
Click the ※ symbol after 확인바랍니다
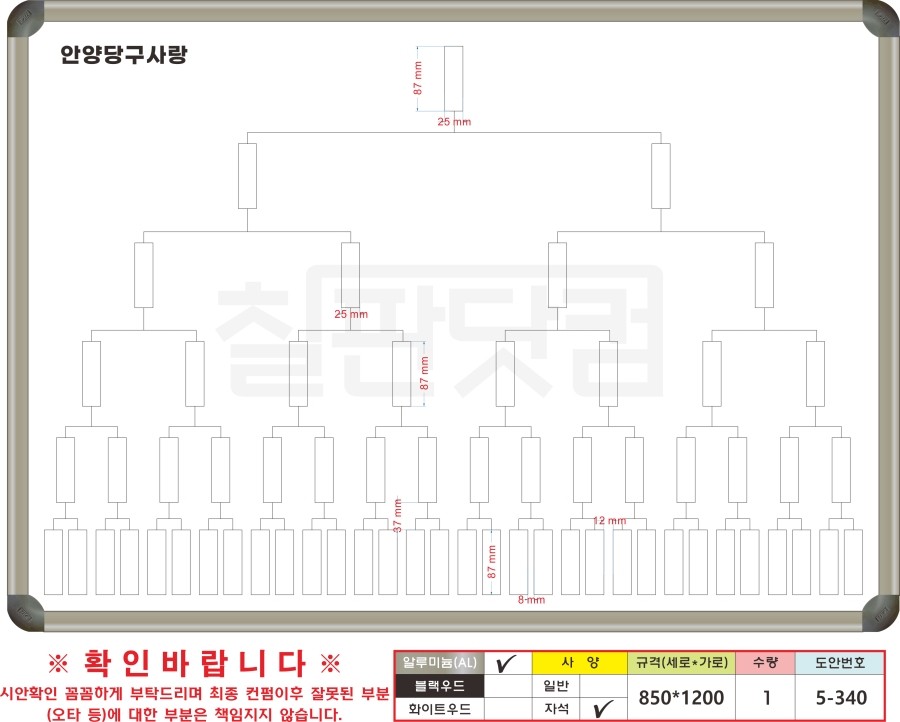coord(331,663)
